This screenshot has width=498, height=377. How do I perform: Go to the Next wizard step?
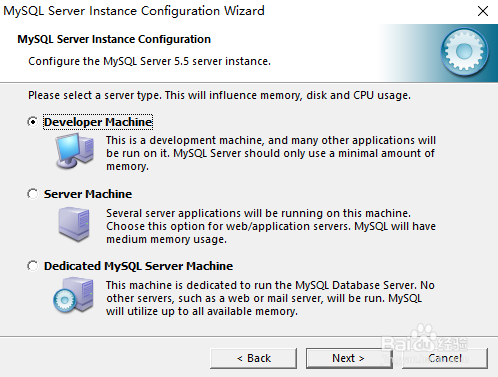[x=349, y=358]
